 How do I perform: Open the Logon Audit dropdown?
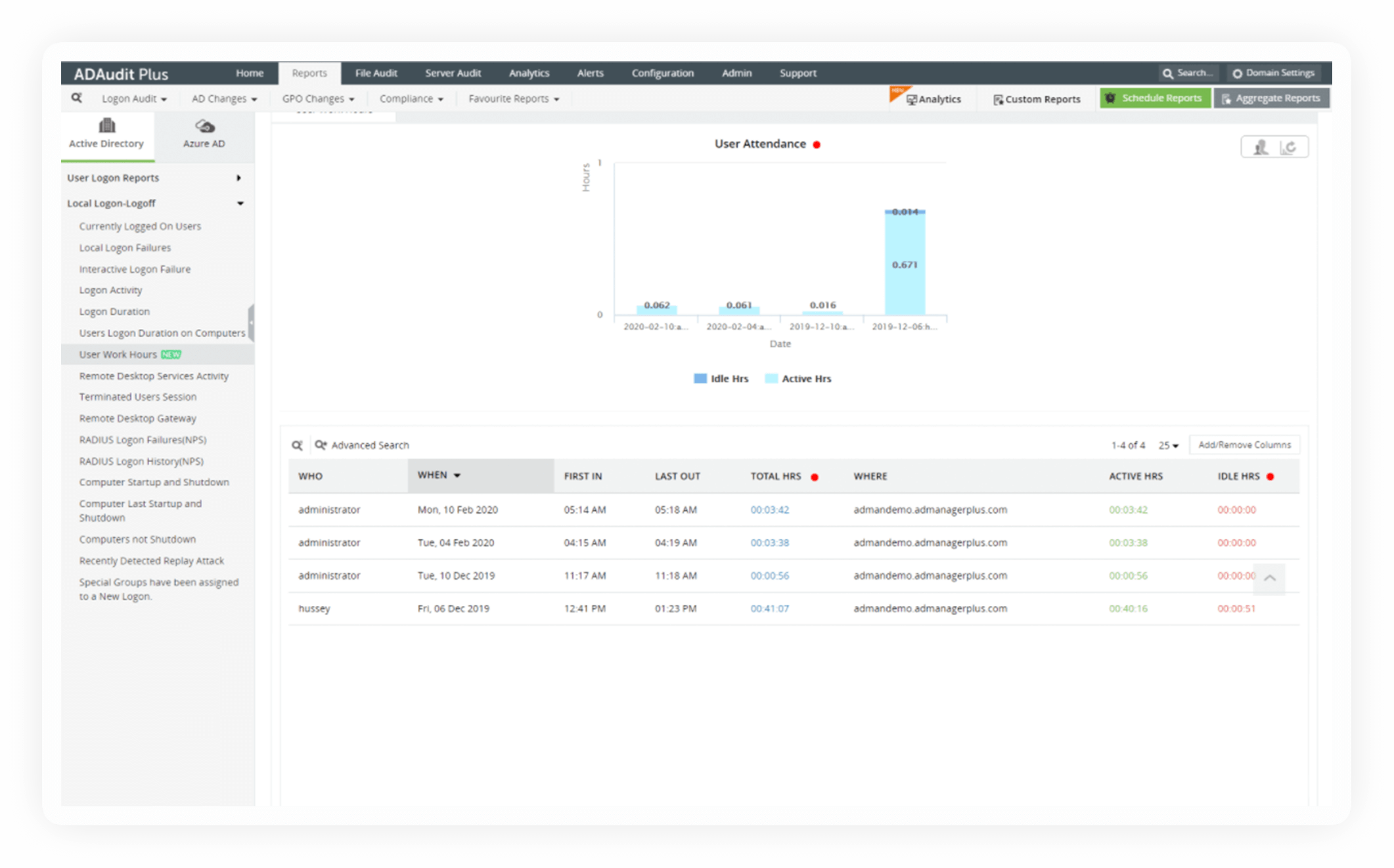click(134, 98)
